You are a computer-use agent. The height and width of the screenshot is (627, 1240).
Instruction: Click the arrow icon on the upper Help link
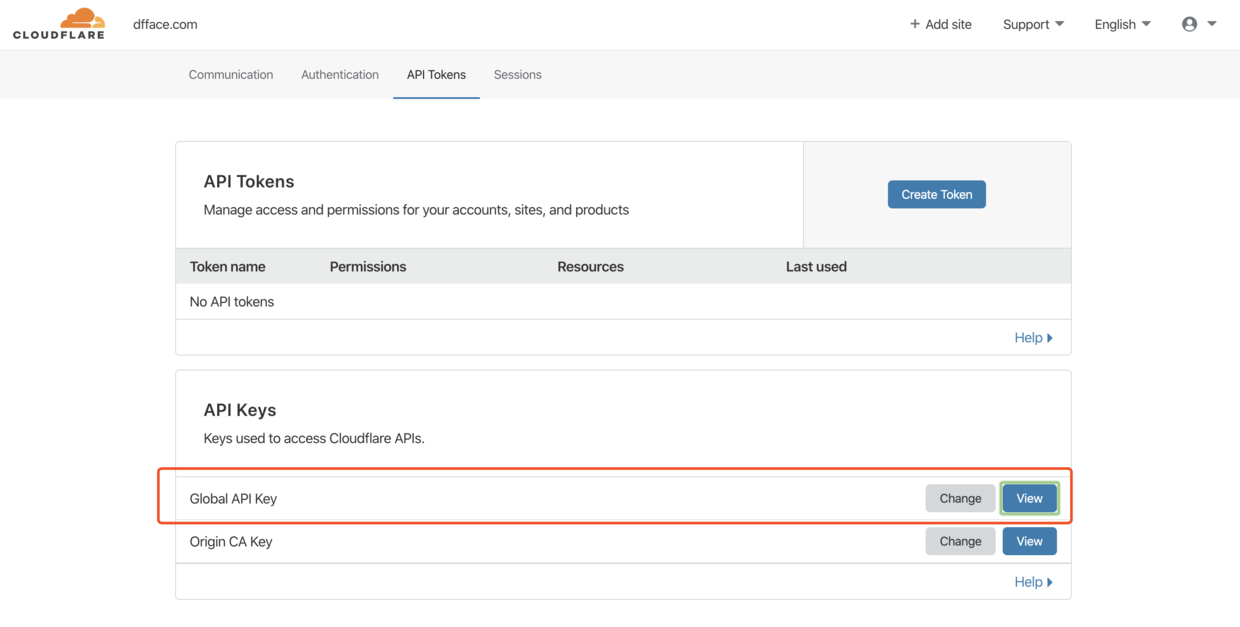tap(1051, 337)
